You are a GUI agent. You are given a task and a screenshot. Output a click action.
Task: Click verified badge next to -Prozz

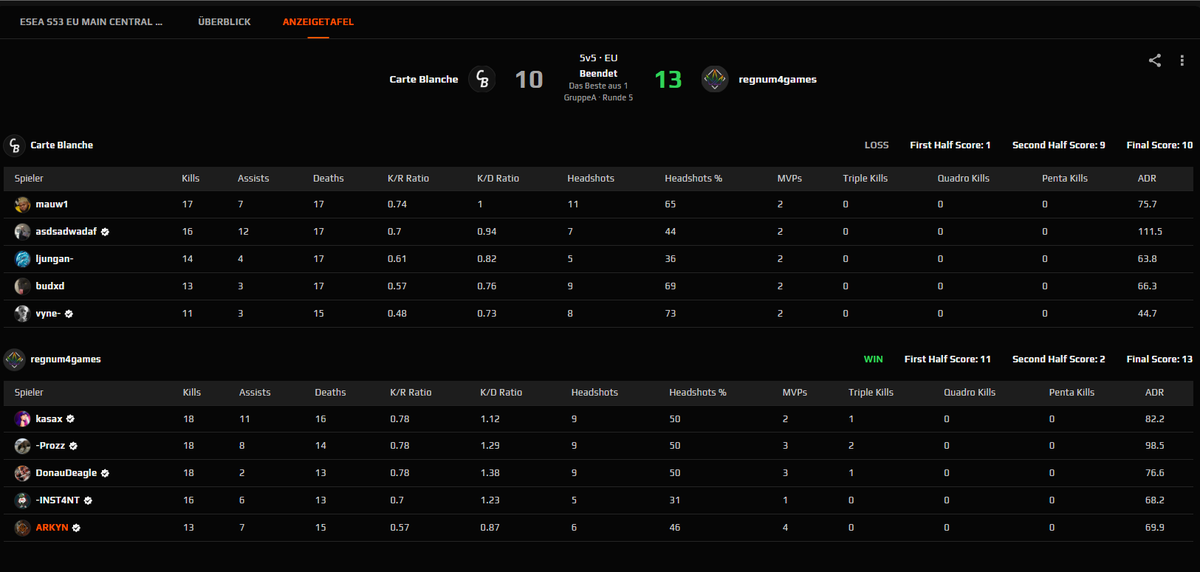coord(74,445)
